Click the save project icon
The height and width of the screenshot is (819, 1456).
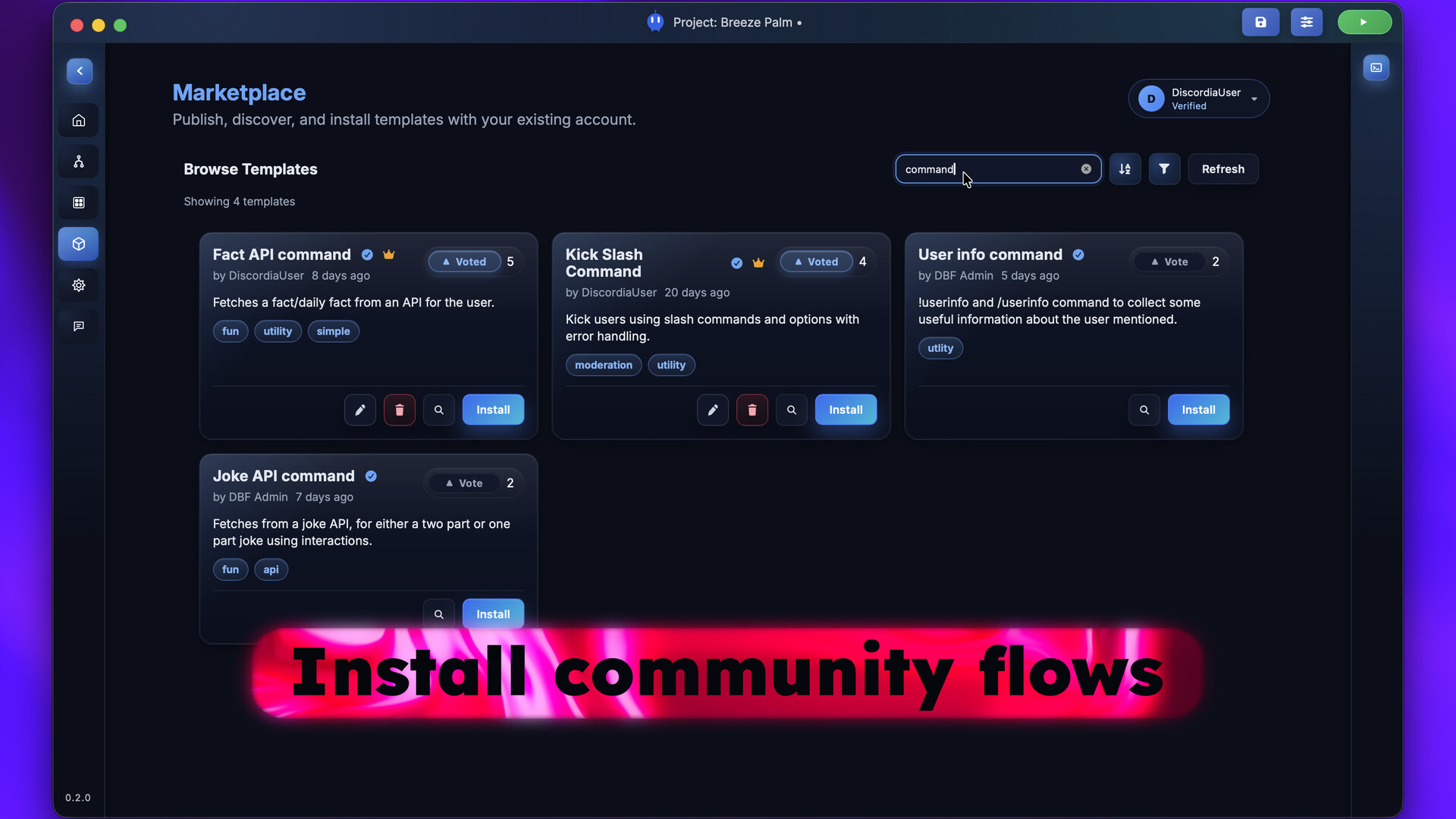1260,22
